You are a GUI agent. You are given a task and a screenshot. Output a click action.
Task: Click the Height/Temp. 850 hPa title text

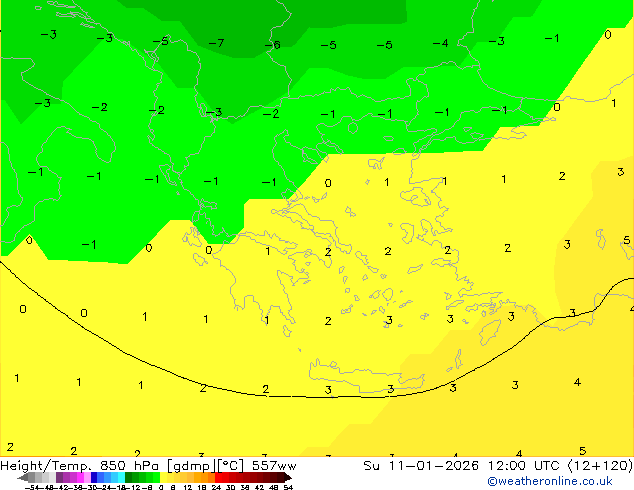pyautogui.click(x=81, y=466)
